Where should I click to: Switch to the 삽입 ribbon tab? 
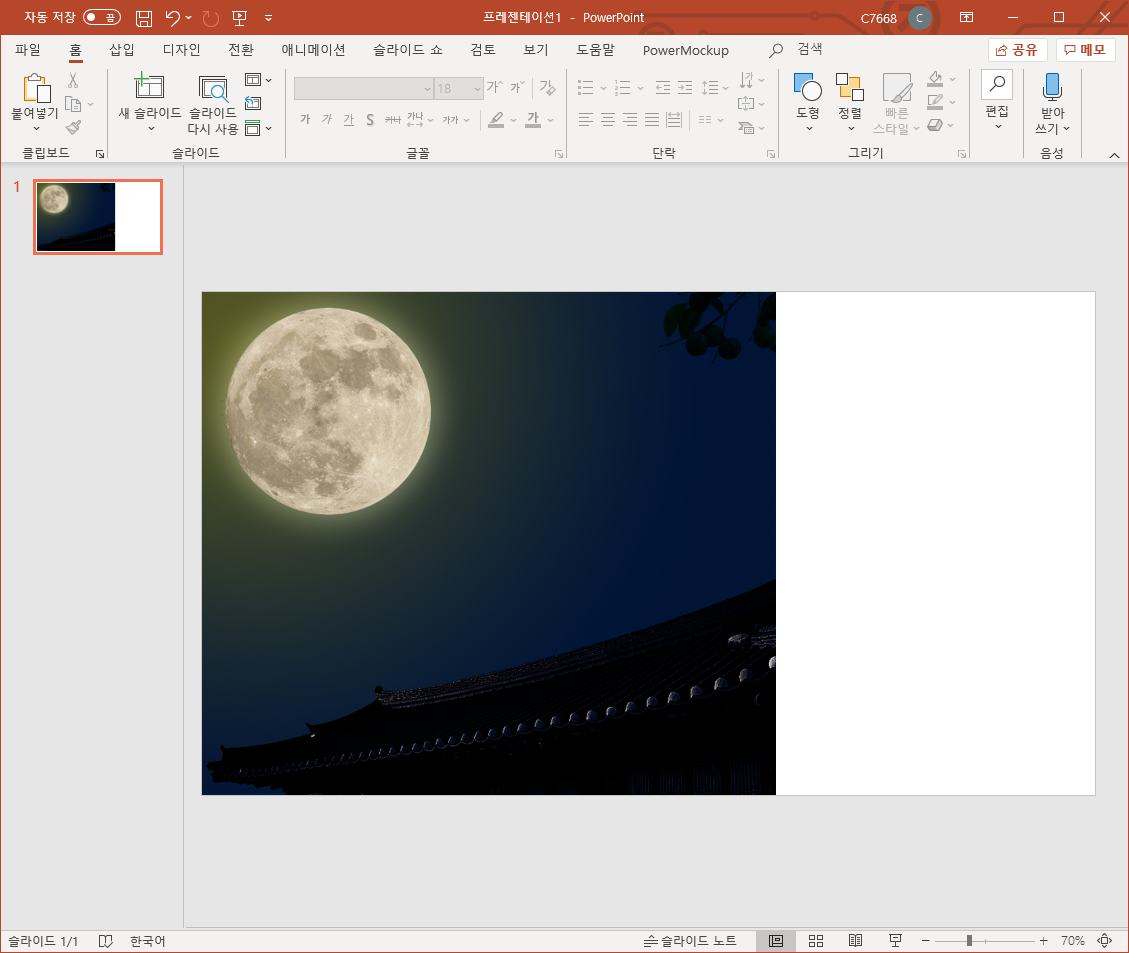122,50
